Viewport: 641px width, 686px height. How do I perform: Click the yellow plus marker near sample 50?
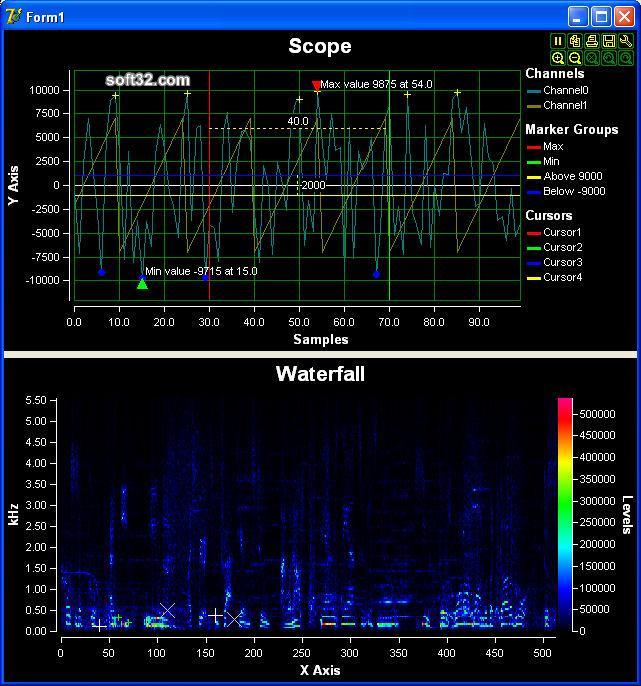pos(299,100)
